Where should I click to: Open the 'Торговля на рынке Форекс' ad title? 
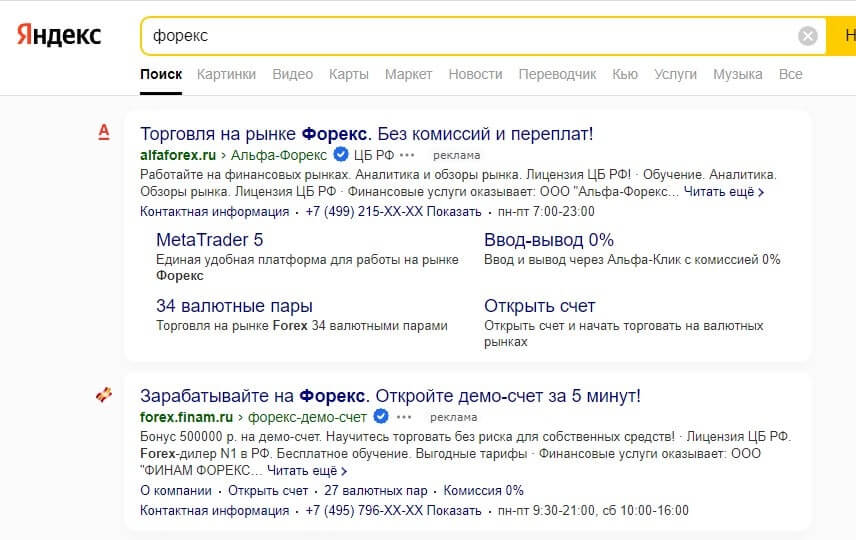coord(366,134)
